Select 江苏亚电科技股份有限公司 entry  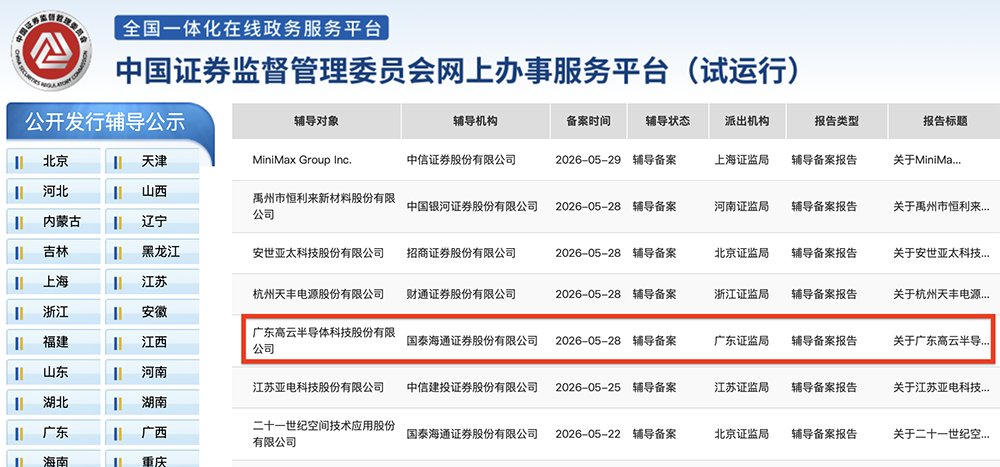pos(318,387)
